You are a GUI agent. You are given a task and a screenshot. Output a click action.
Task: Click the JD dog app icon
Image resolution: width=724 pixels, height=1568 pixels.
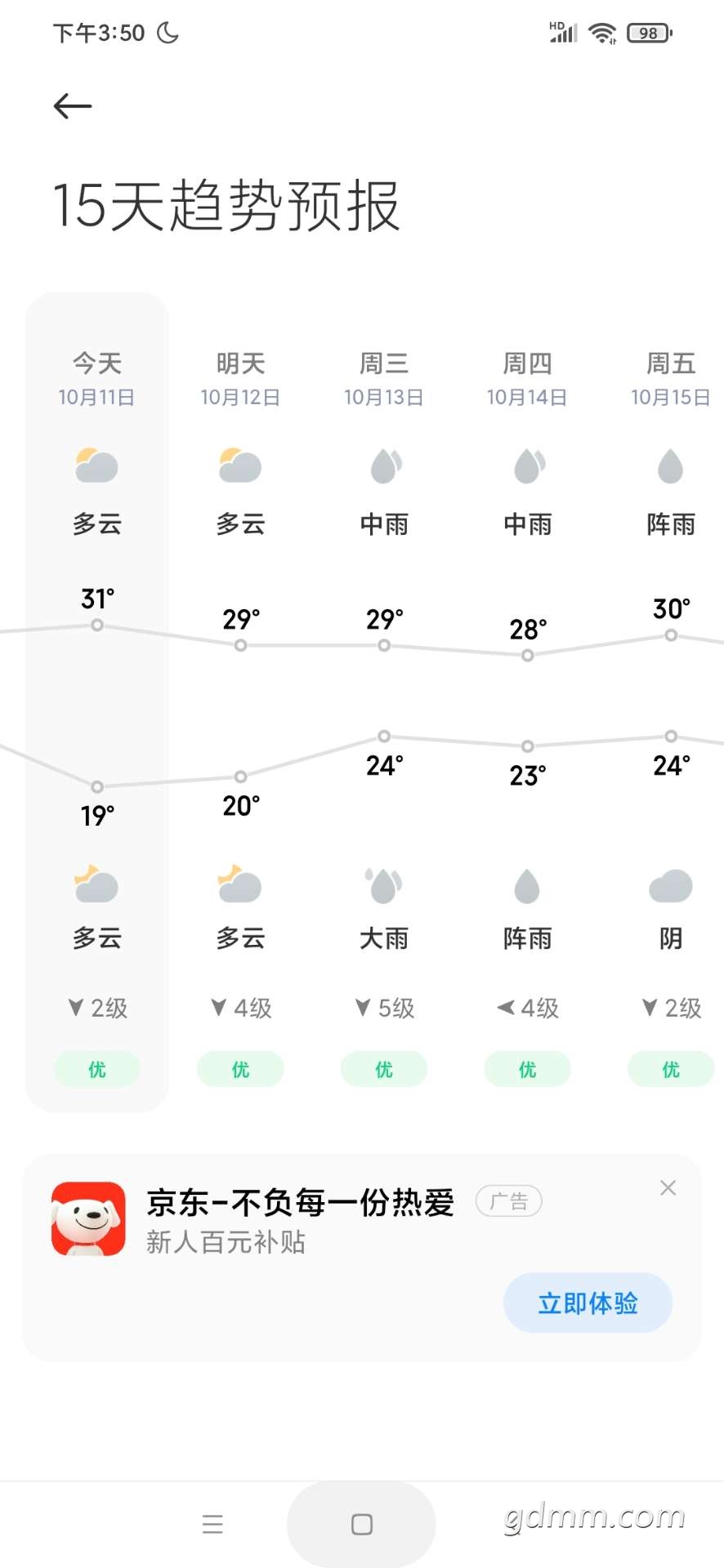click(88, 1219)
